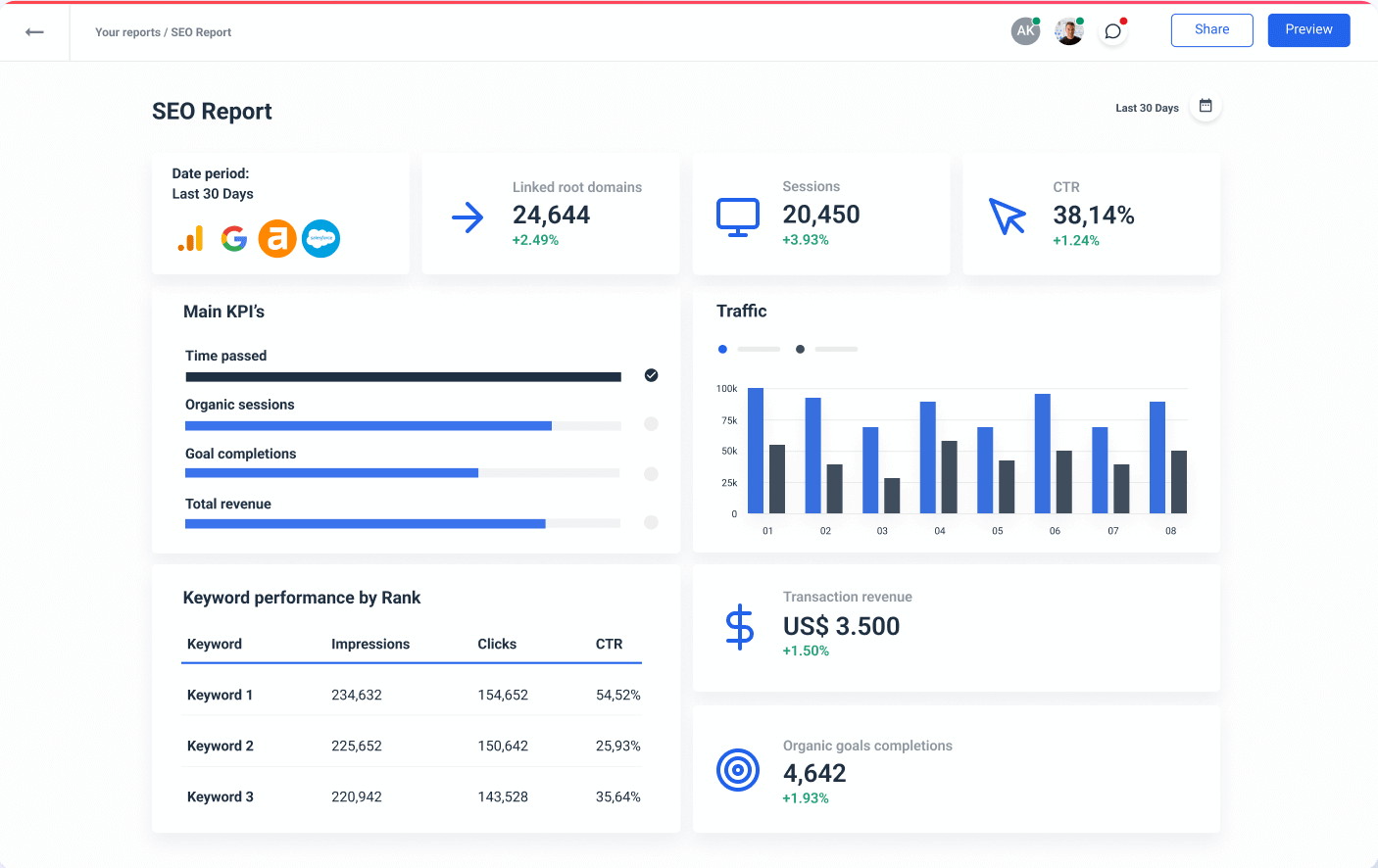Select the cursor icon on the CTR card
1378x868 pixels.
coord(1008,217)
